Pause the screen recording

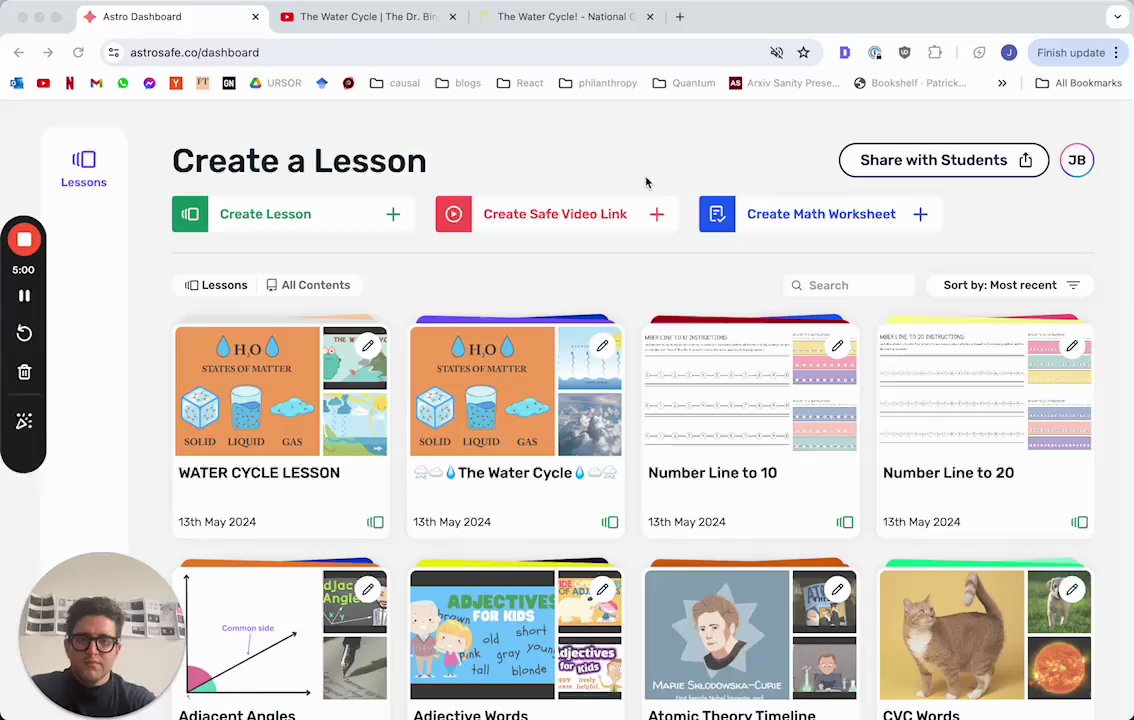click(x=24, y=296)
